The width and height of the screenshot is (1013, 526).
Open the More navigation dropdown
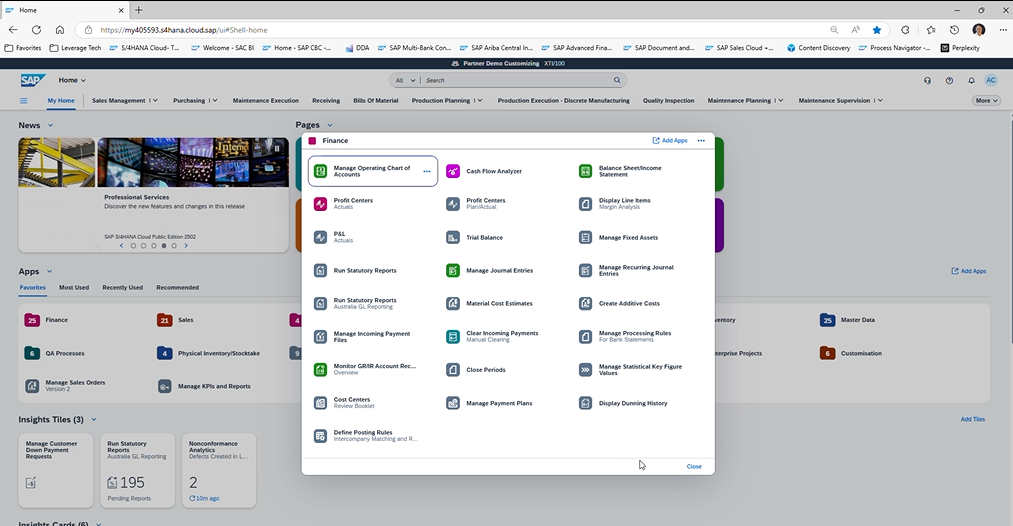987,101
